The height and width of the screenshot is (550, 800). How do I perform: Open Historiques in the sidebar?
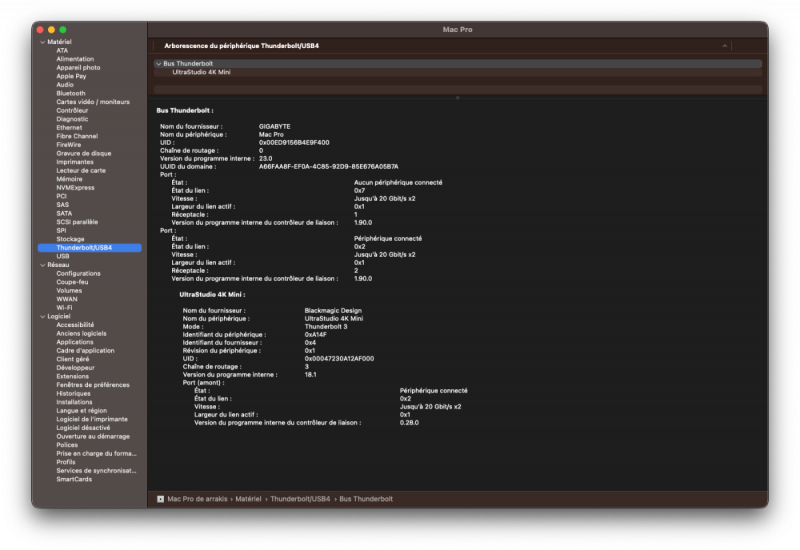click(73, 393)
